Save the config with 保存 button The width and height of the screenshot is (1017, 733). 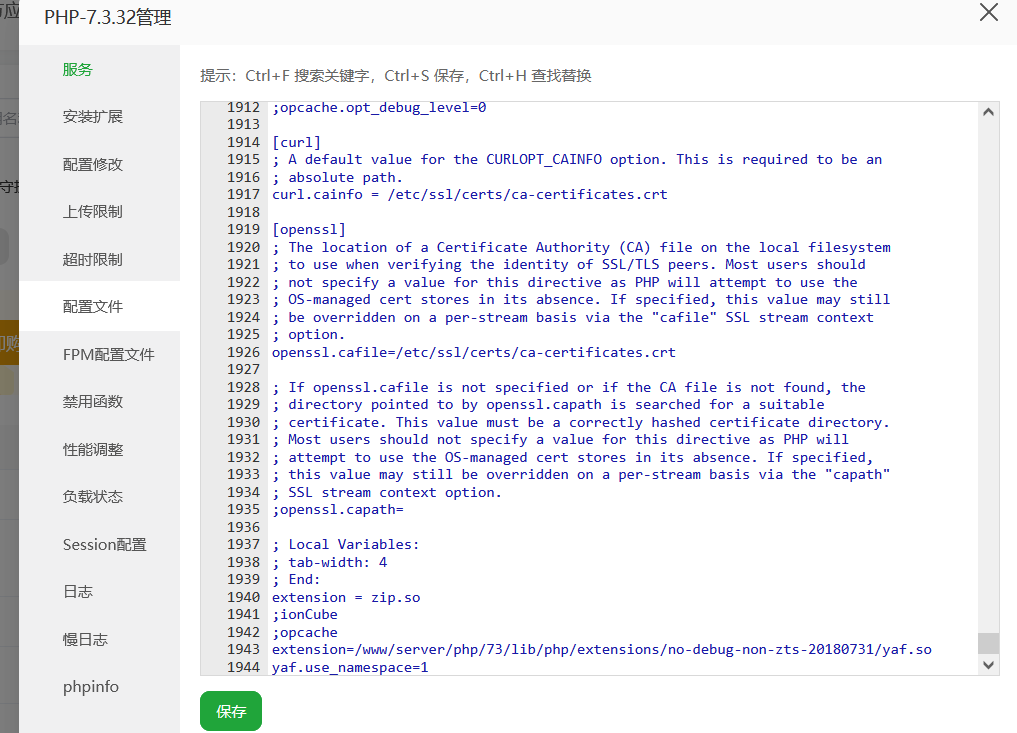tap(230, 711)
